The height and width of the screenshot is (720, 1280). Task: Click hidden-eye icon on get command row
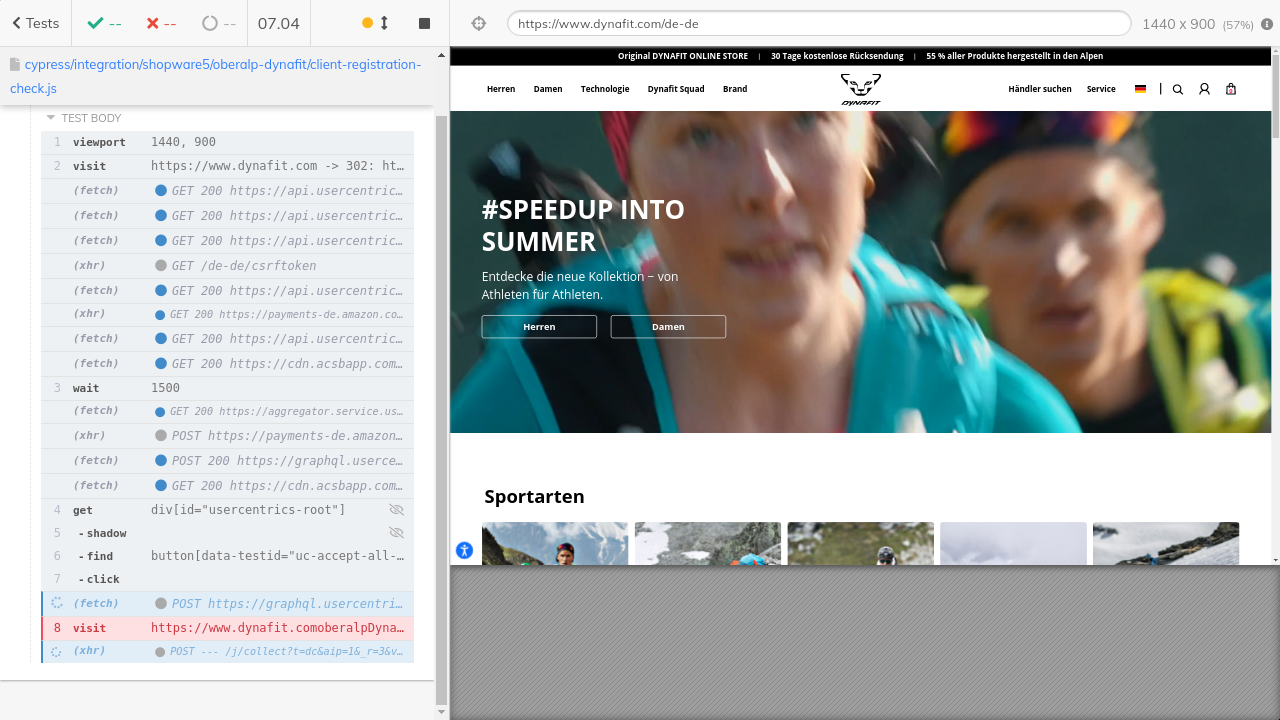[396, 510]
